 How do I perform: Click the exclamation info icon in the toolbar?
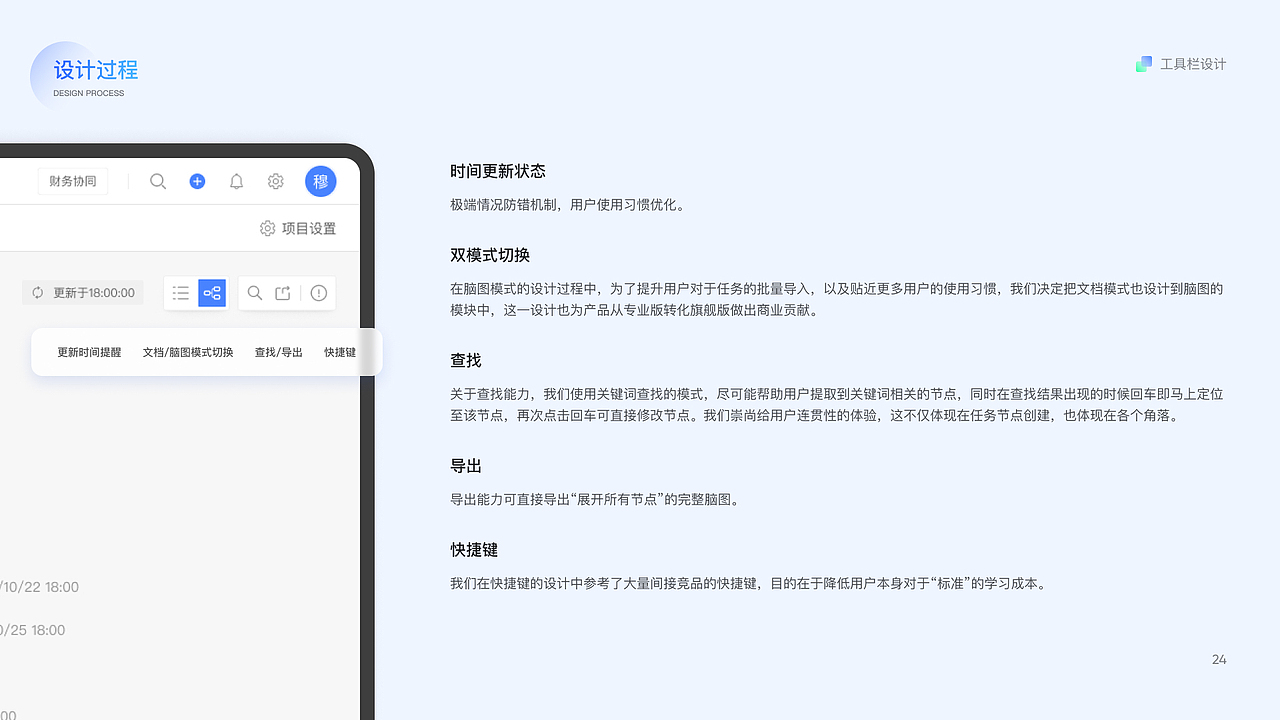(318, 293)
